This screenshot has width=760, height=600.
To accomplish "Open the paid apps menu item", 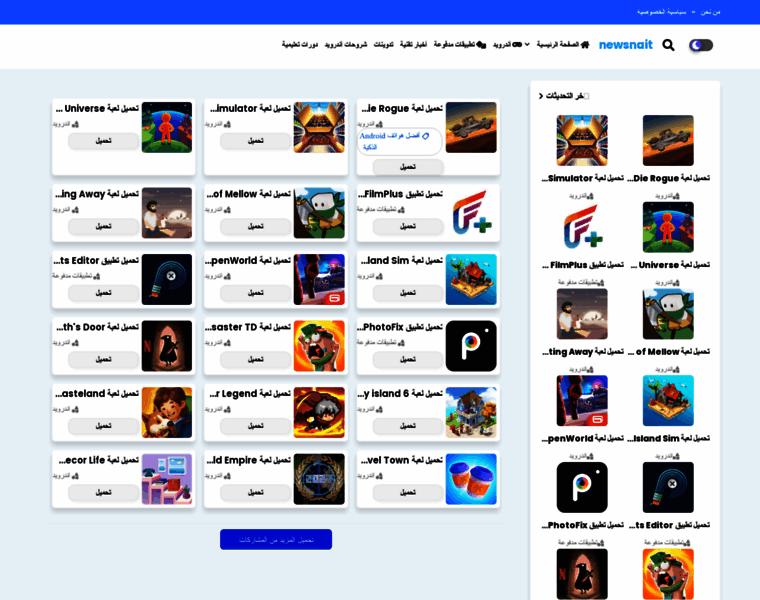I will tap(459, 45).
